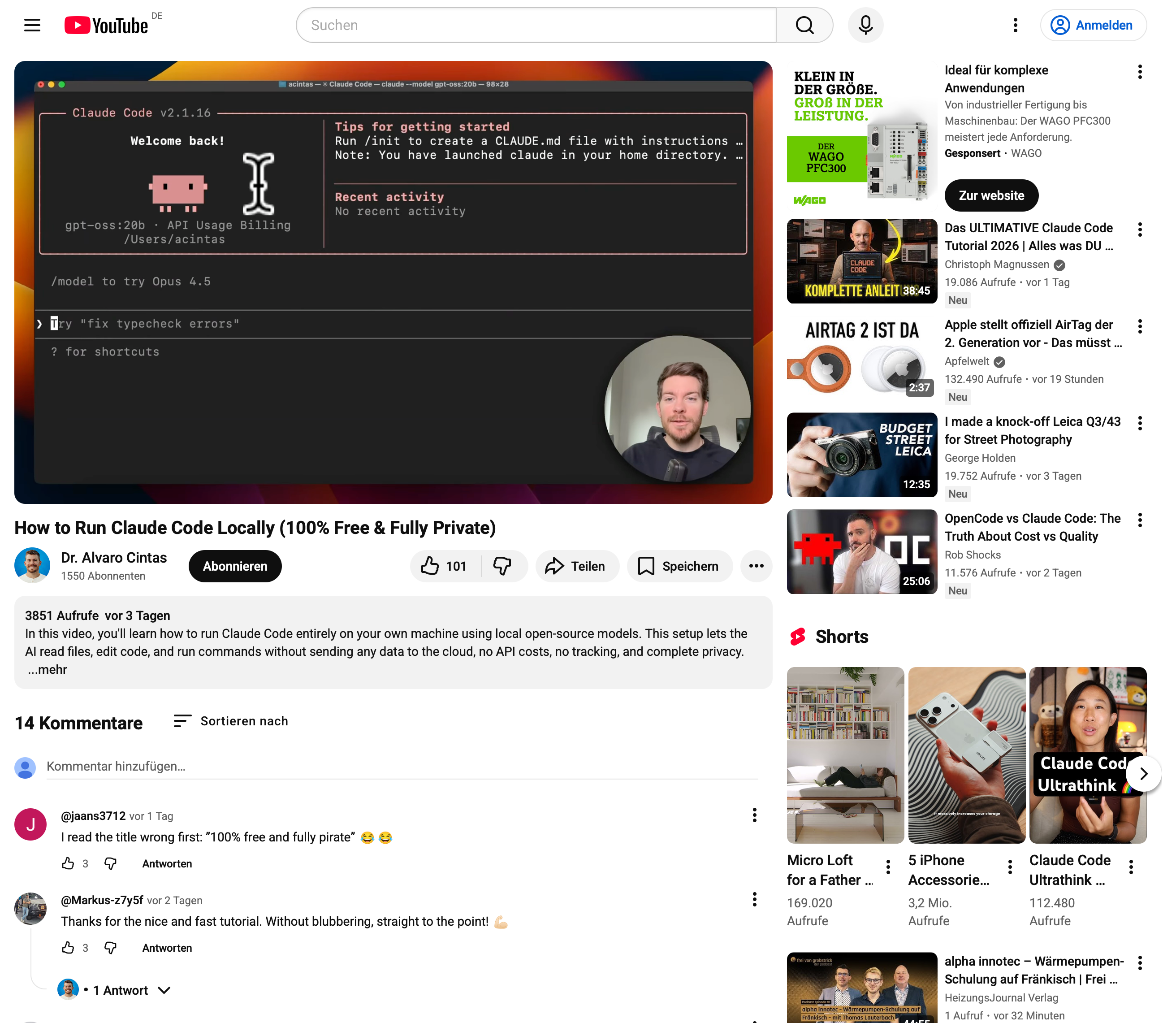Click the Anmelden sign-in button
1176x1023 pixels.
[1093, 25]
